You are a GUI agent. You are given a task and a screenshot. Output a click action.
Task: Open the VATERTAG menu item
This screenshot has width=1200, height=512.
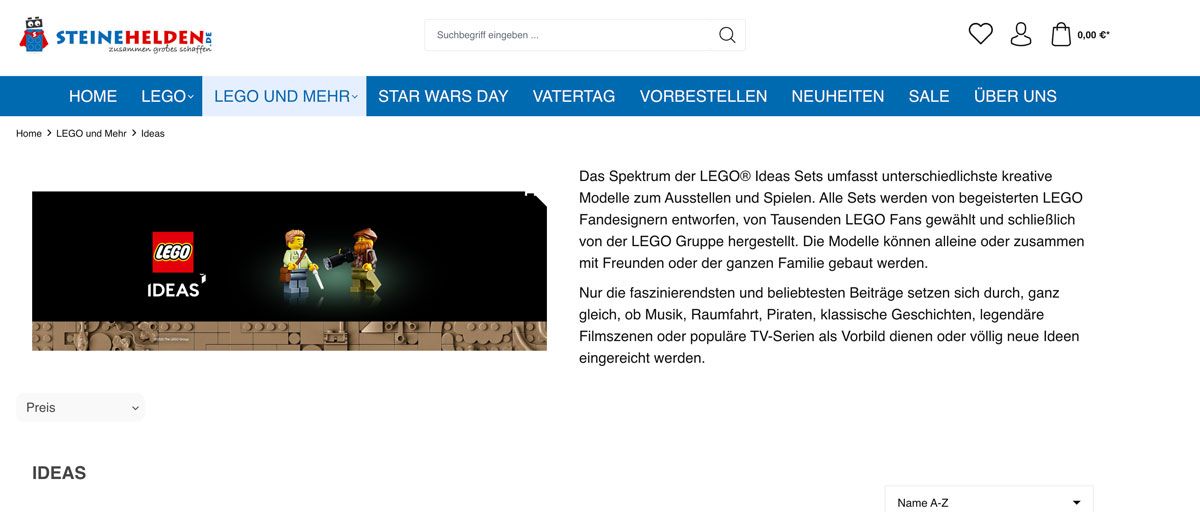coord(574,96)
